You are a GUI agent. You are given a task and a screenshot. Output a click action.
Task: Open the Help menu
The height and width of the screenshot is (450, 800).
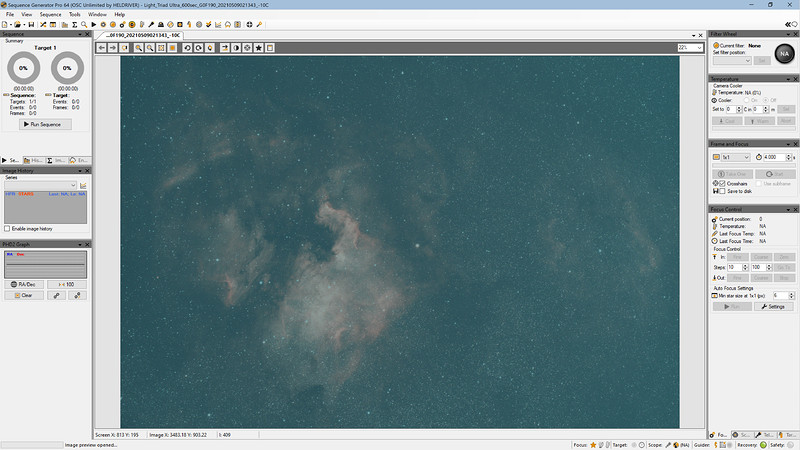[x=119, y=14]
